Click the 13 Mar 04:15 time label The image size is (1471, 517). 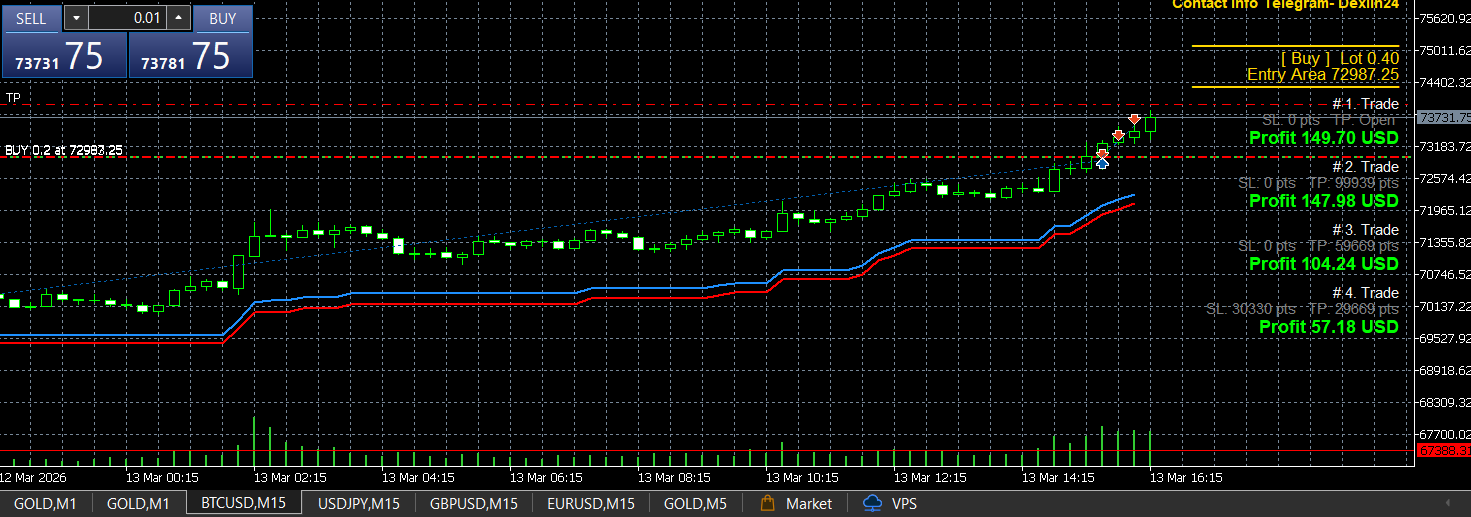(419, 478)
